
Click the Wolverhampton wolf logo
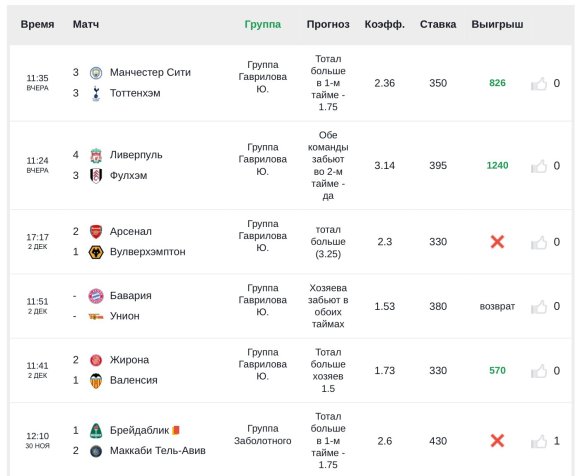[x=96, y=252]
